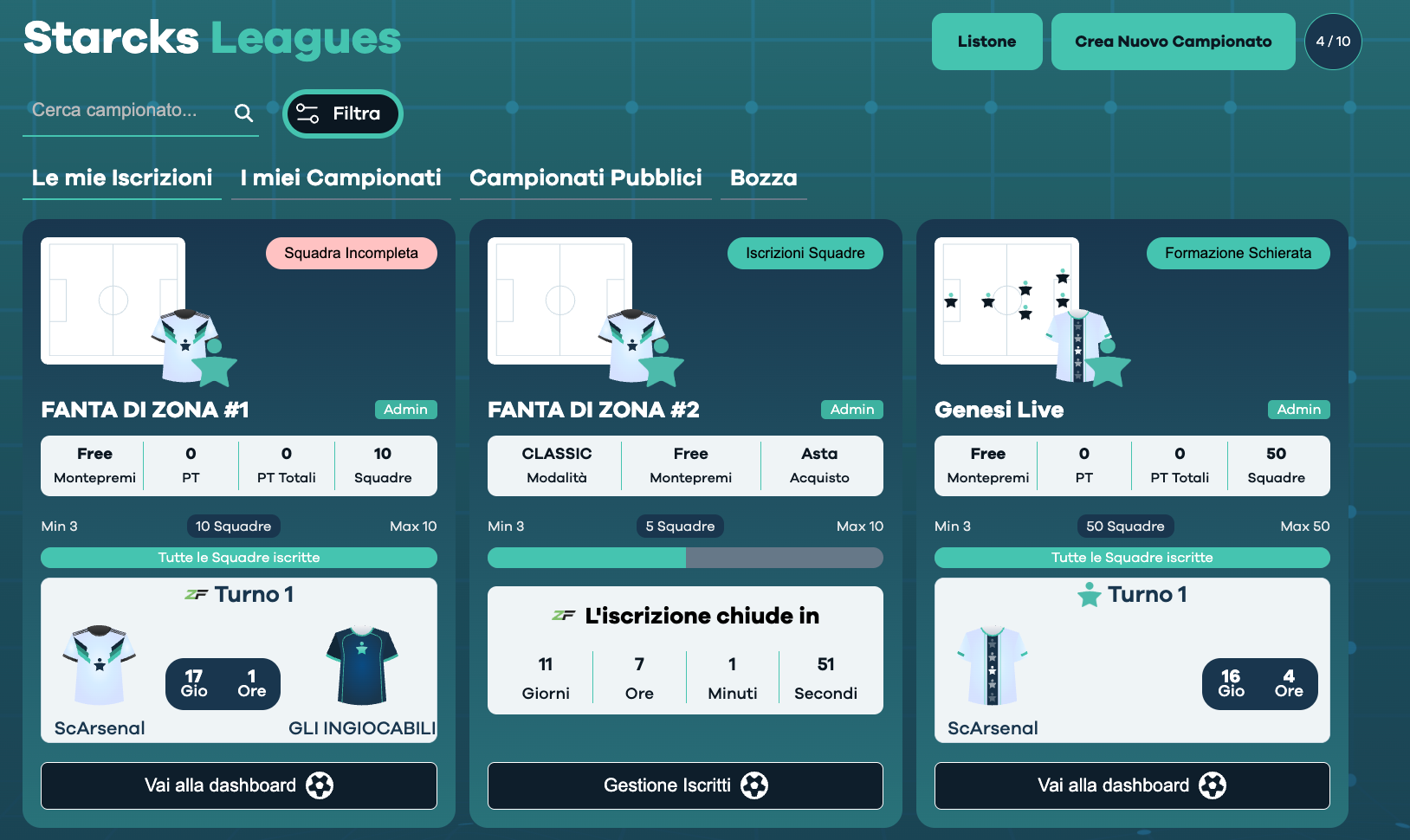Click the 50 Squadre count pill
Image resolution: width=1410 pixels, height=840 pixels.
click(1126, 526)
